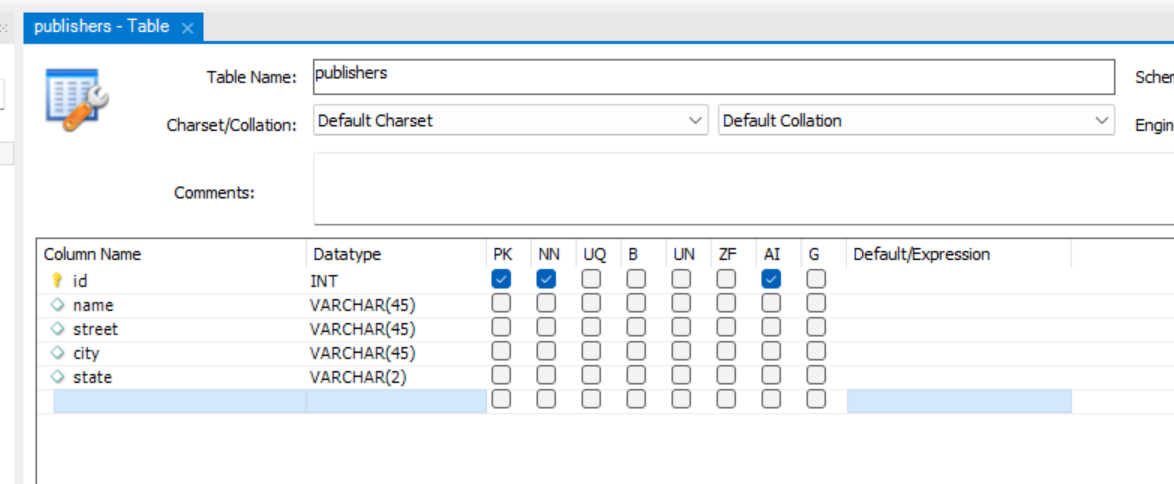Image resolution: width=1174 pixels, height=484 pixels.
Task: Check the UQ box for name column
Action: pyautogui.click(x=592, y=303)
